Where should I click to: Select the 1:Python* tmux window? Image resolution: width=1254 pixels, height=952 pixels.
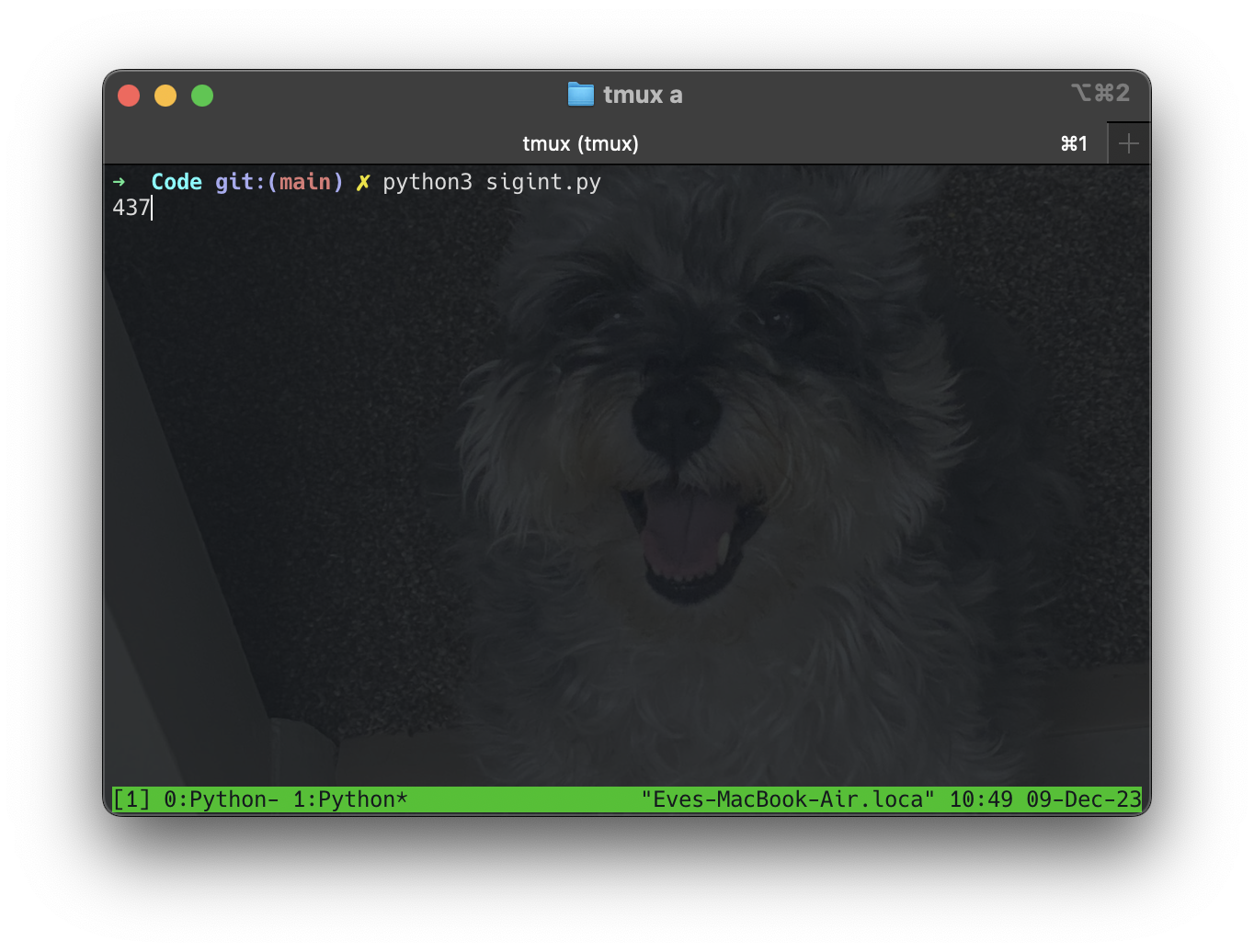pos(349,799)
